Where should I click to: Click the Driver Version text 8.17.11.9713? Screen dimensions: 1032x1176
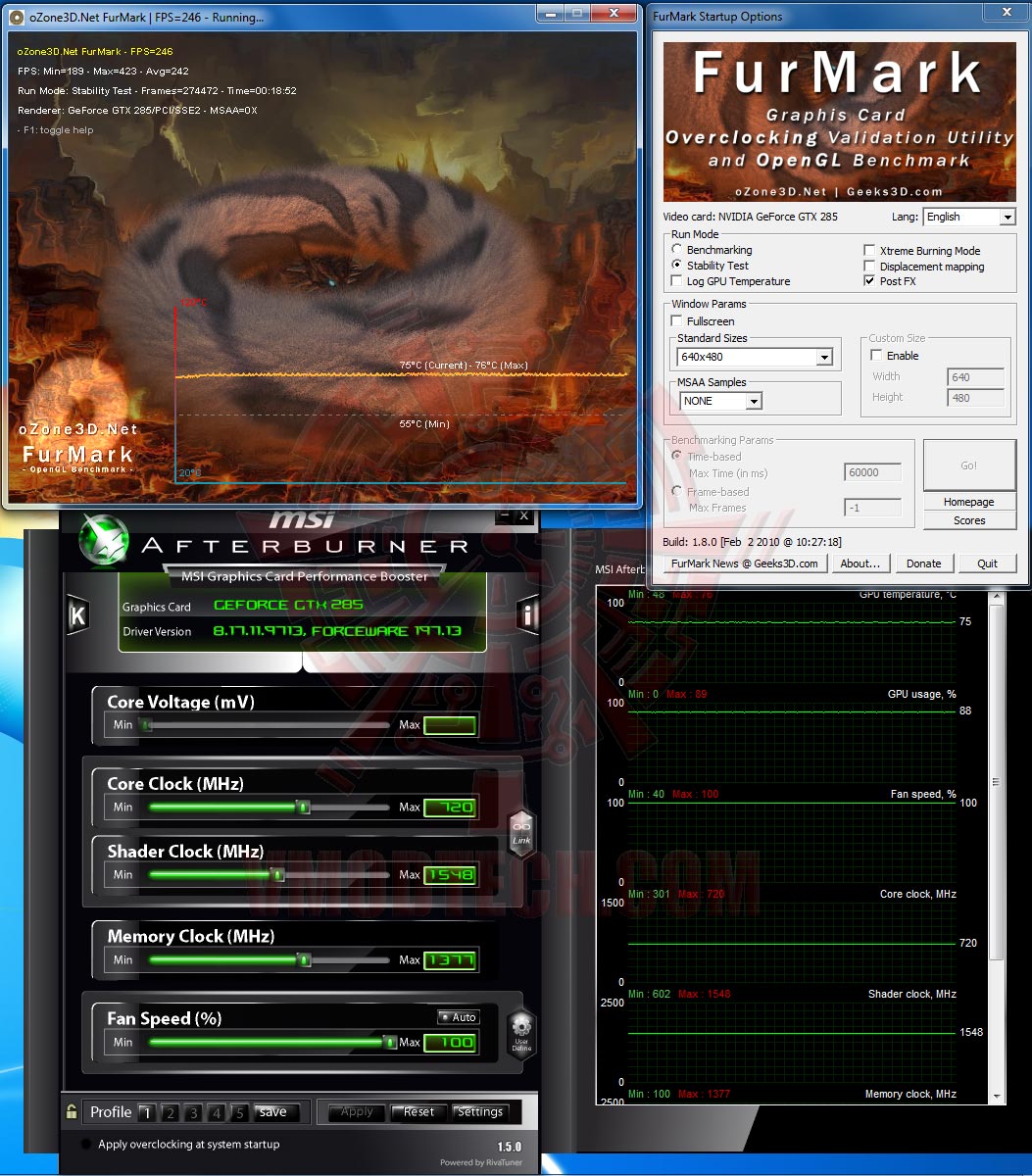click(x=337, y=631)
